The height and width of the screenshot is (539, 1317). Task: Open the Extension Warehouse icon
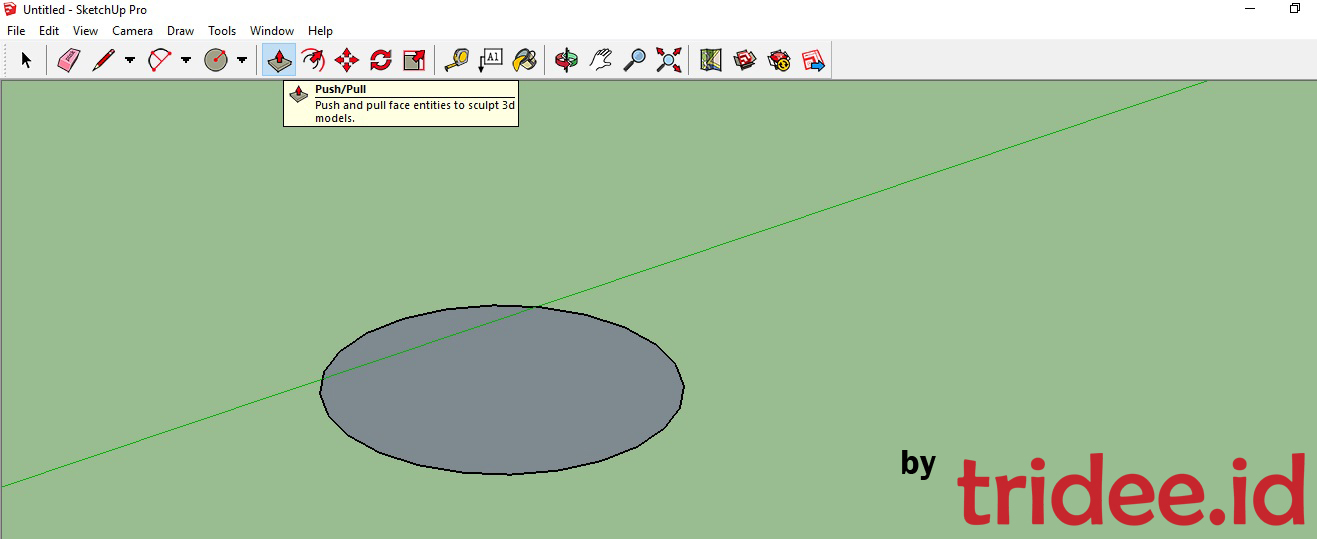pos(779,60)
